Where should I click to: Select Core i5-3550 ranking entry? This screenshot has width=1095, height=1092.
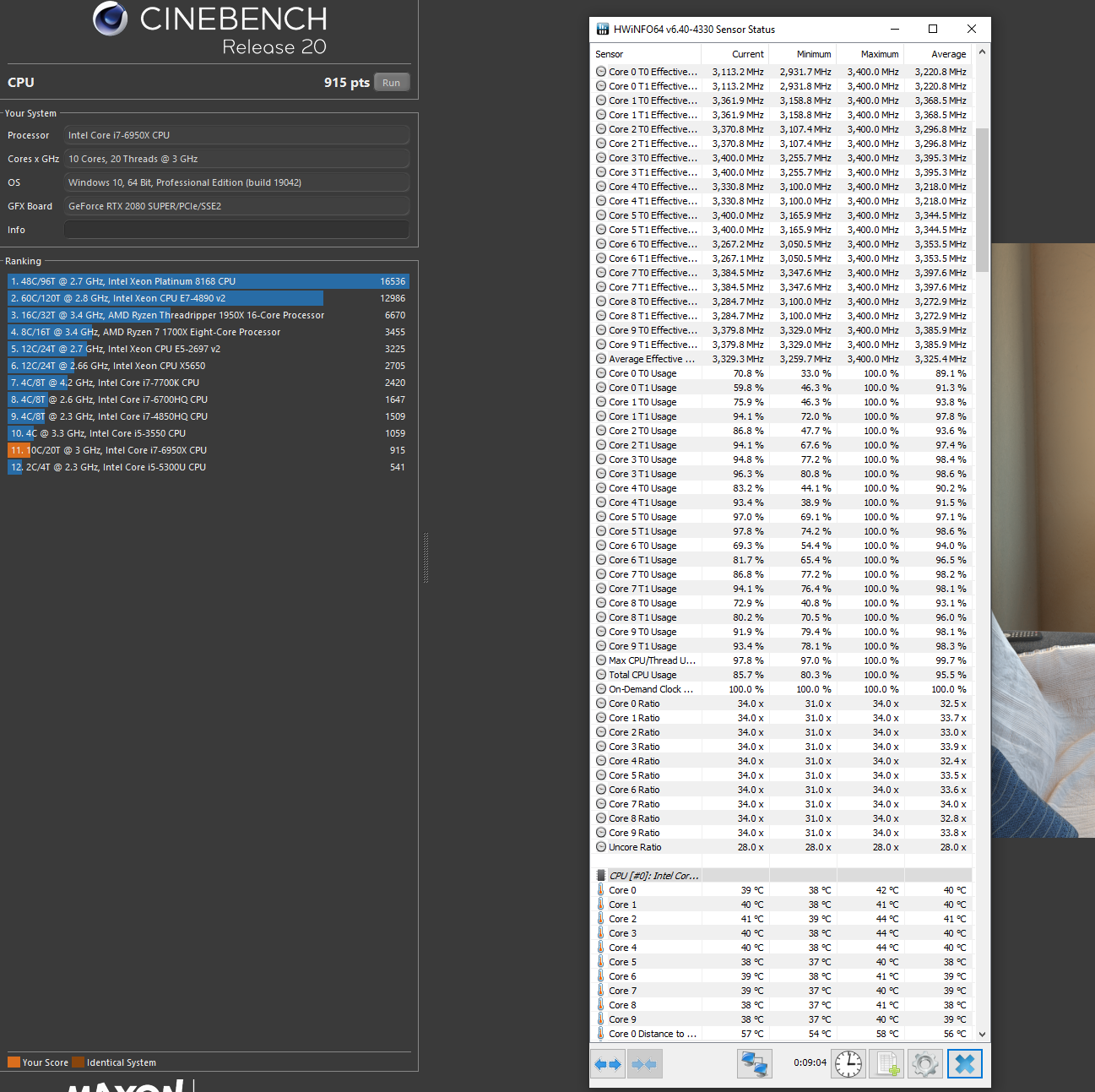(x=209, y=433)
